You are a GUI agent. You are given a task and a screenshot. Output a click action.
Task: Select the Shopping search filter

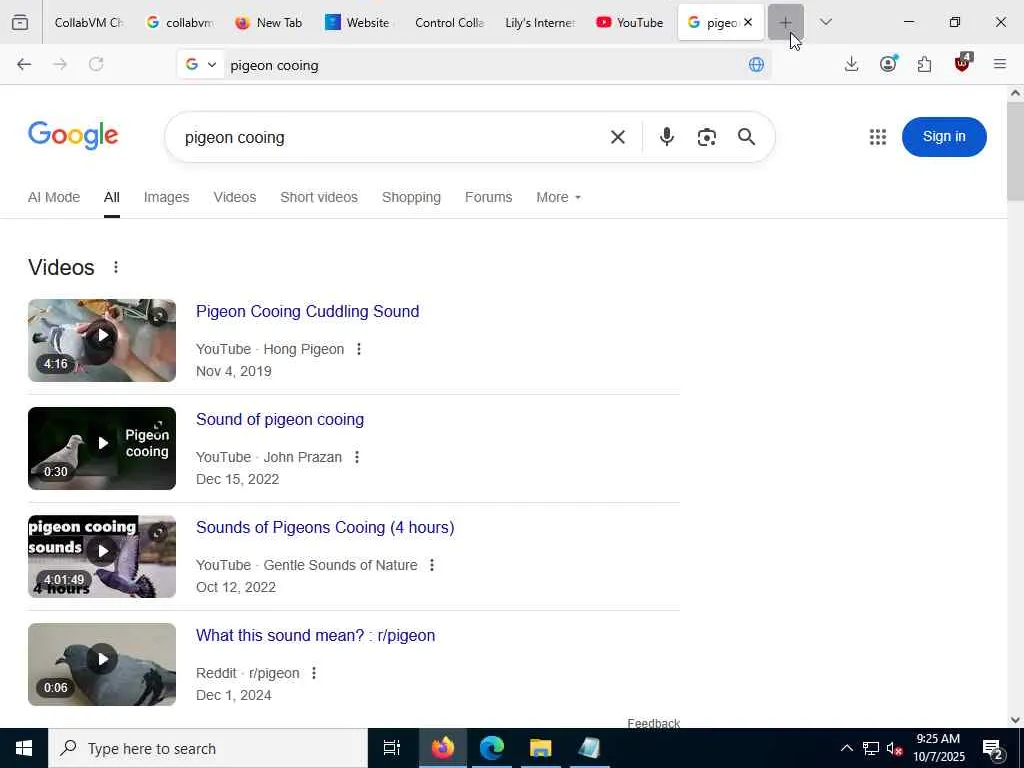click(x=411, y=197)
